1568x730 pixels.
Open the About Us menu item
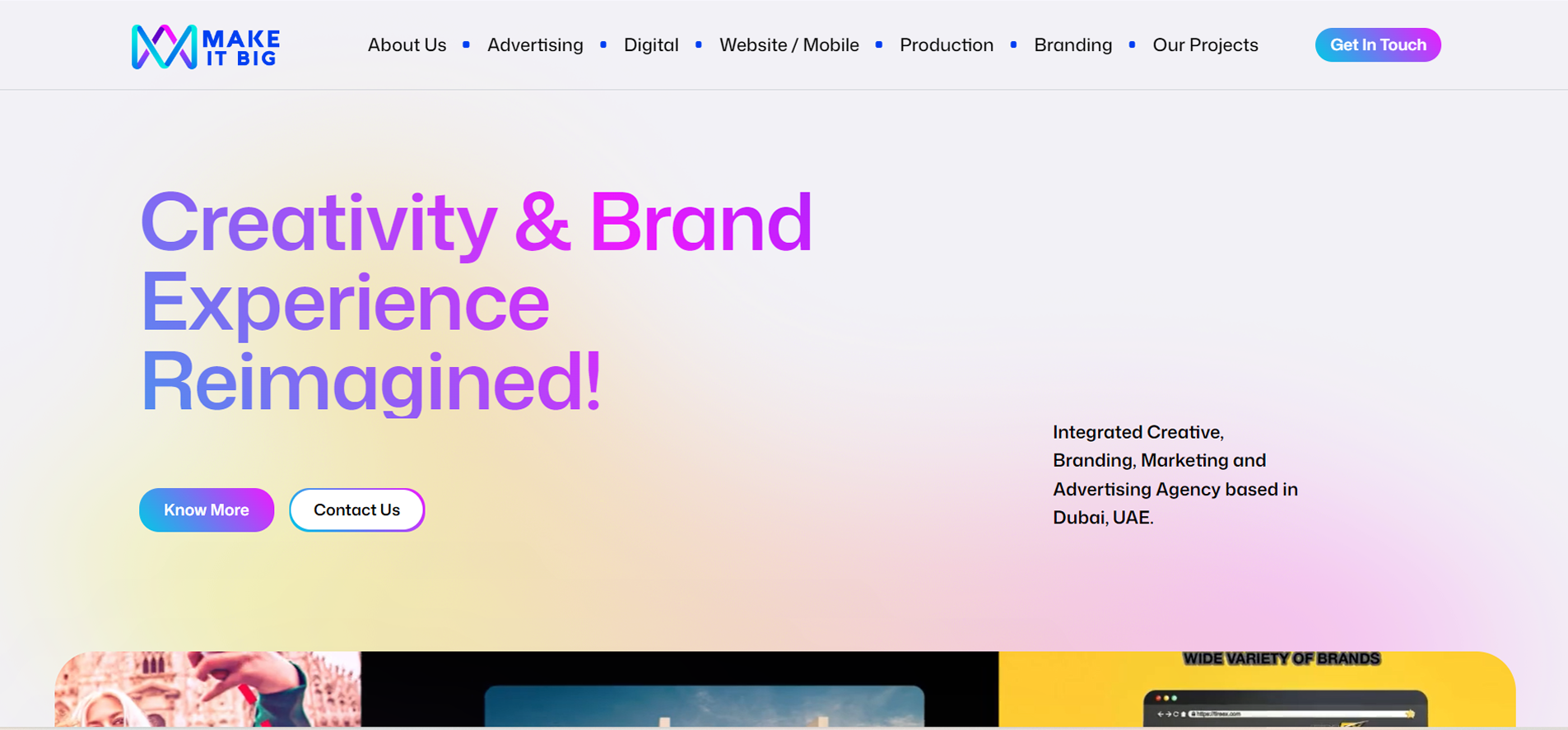[x=407, y=45]
